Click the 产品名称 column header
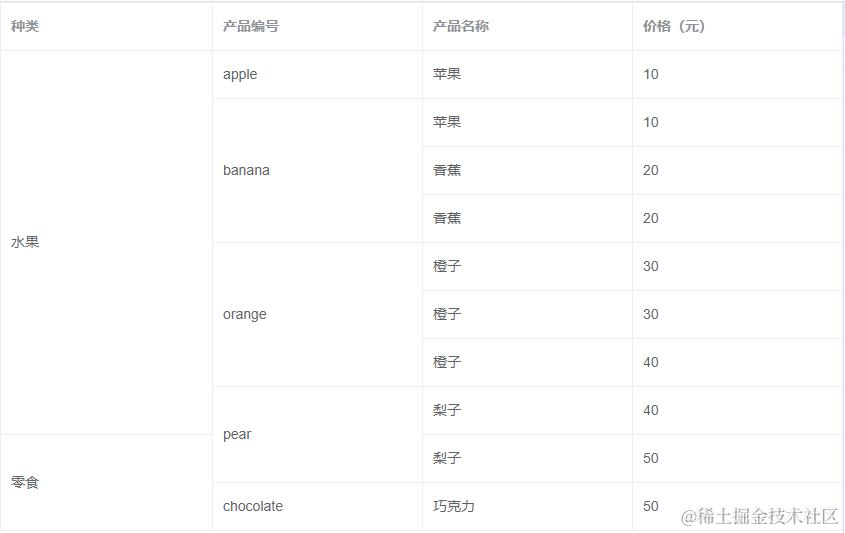This screenshot has width=845, height=533. 460,27
